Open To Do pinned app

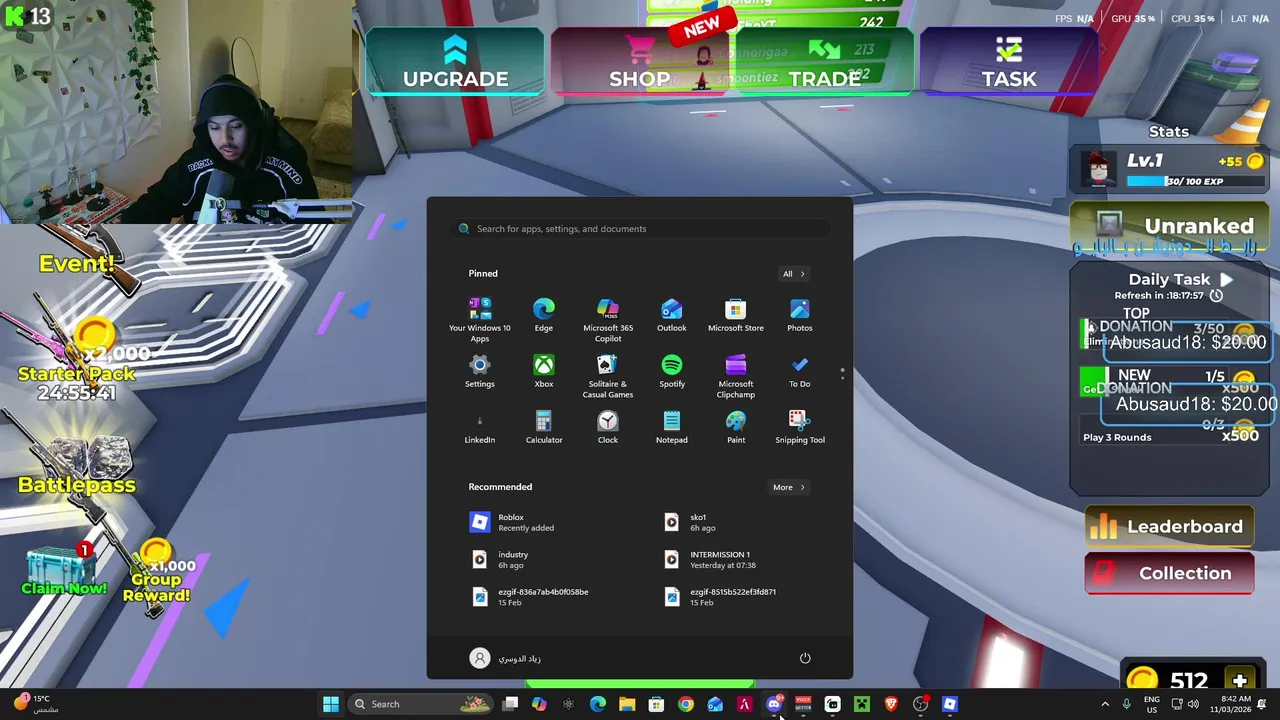[800, 371]
